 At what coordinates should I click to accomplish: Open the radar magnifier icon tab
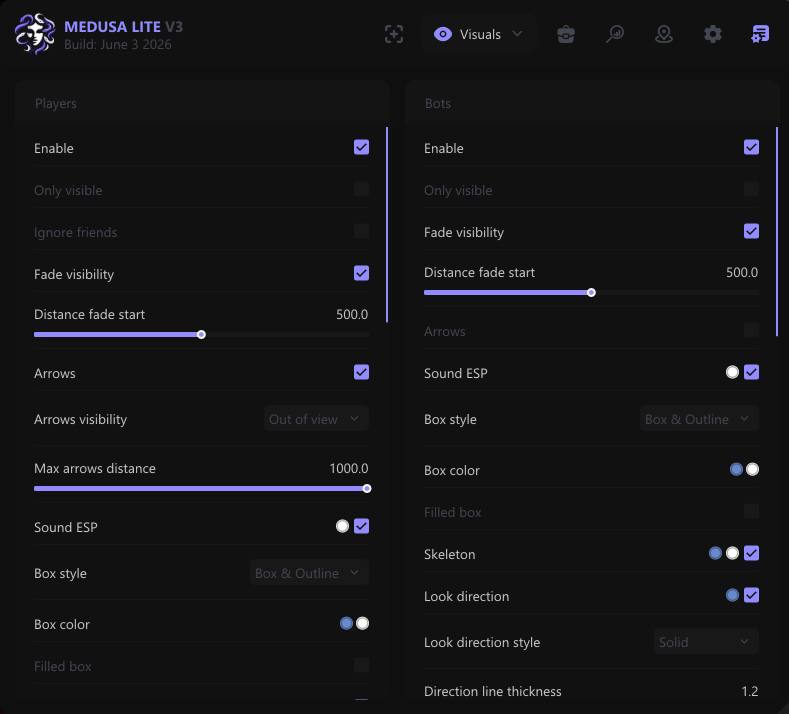tap(615, 34)
